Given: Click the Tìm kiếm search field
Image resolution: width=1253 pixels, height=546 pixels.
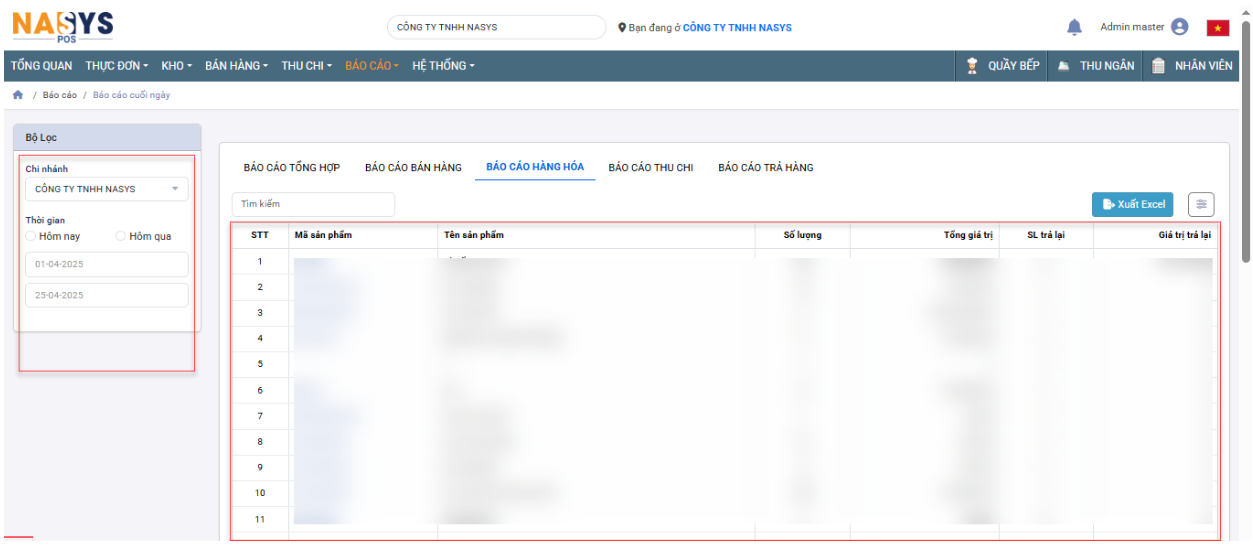Looking at the screenshot, I should tap(313, 204).
